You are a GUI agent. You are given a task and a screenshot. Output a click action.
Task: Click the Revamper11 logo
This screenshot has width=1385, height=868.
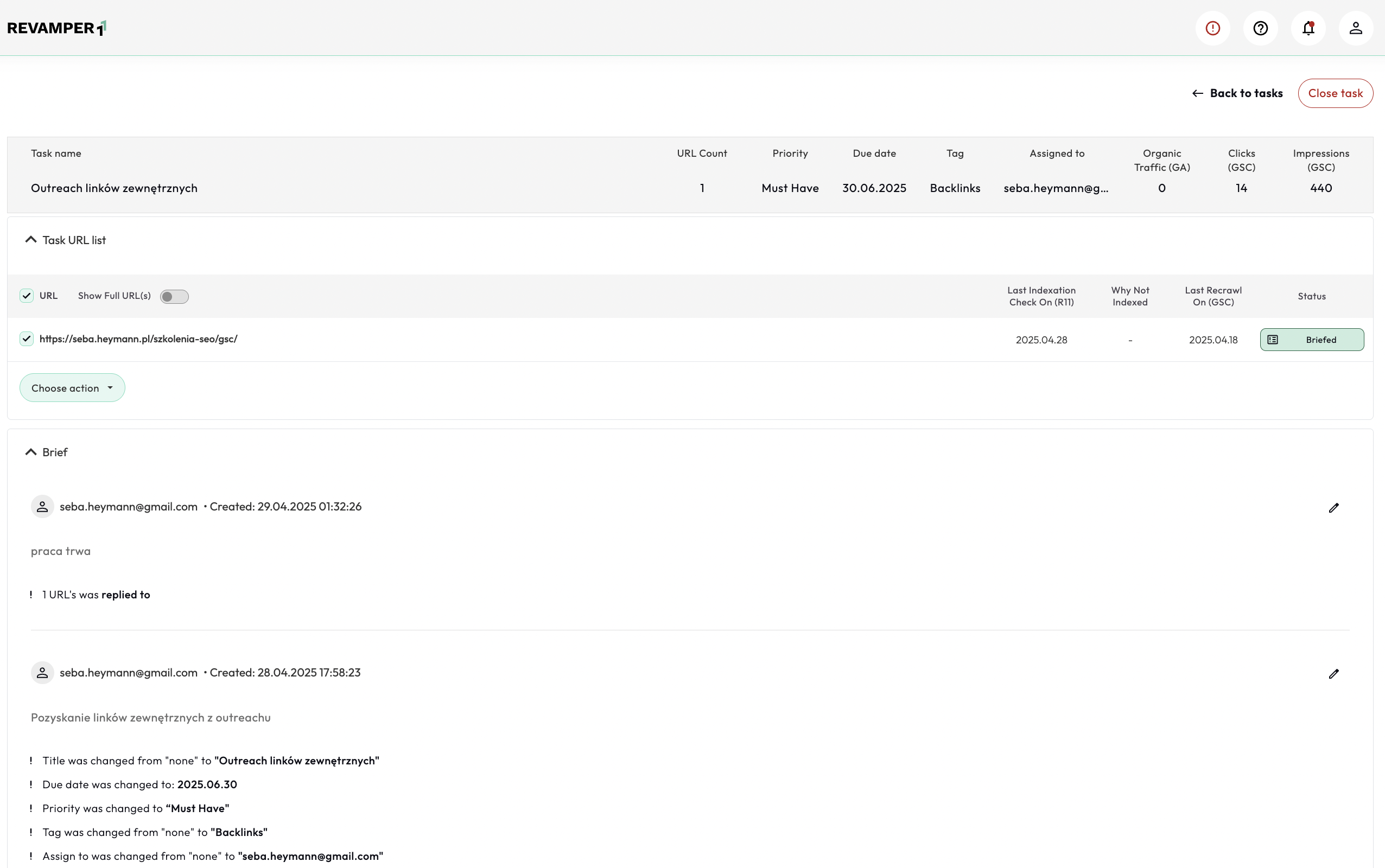(x=56, y=28)
